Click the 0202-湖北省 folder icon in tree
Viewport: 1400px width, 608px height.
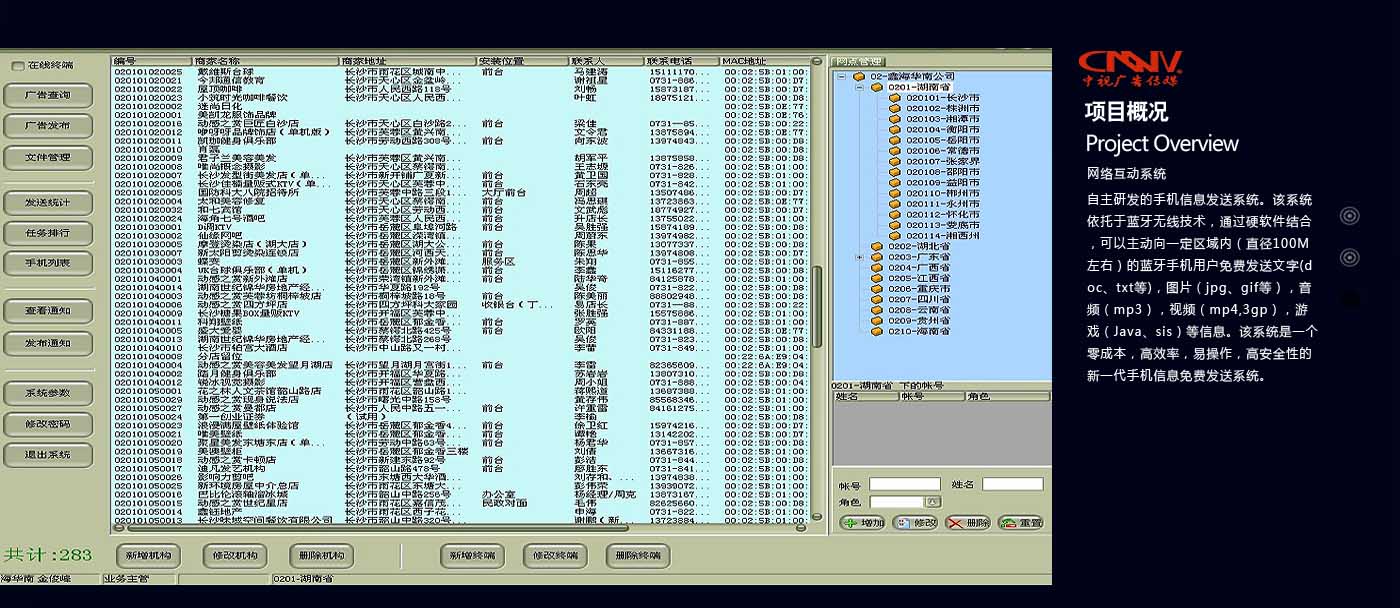[x=877, y=246]
